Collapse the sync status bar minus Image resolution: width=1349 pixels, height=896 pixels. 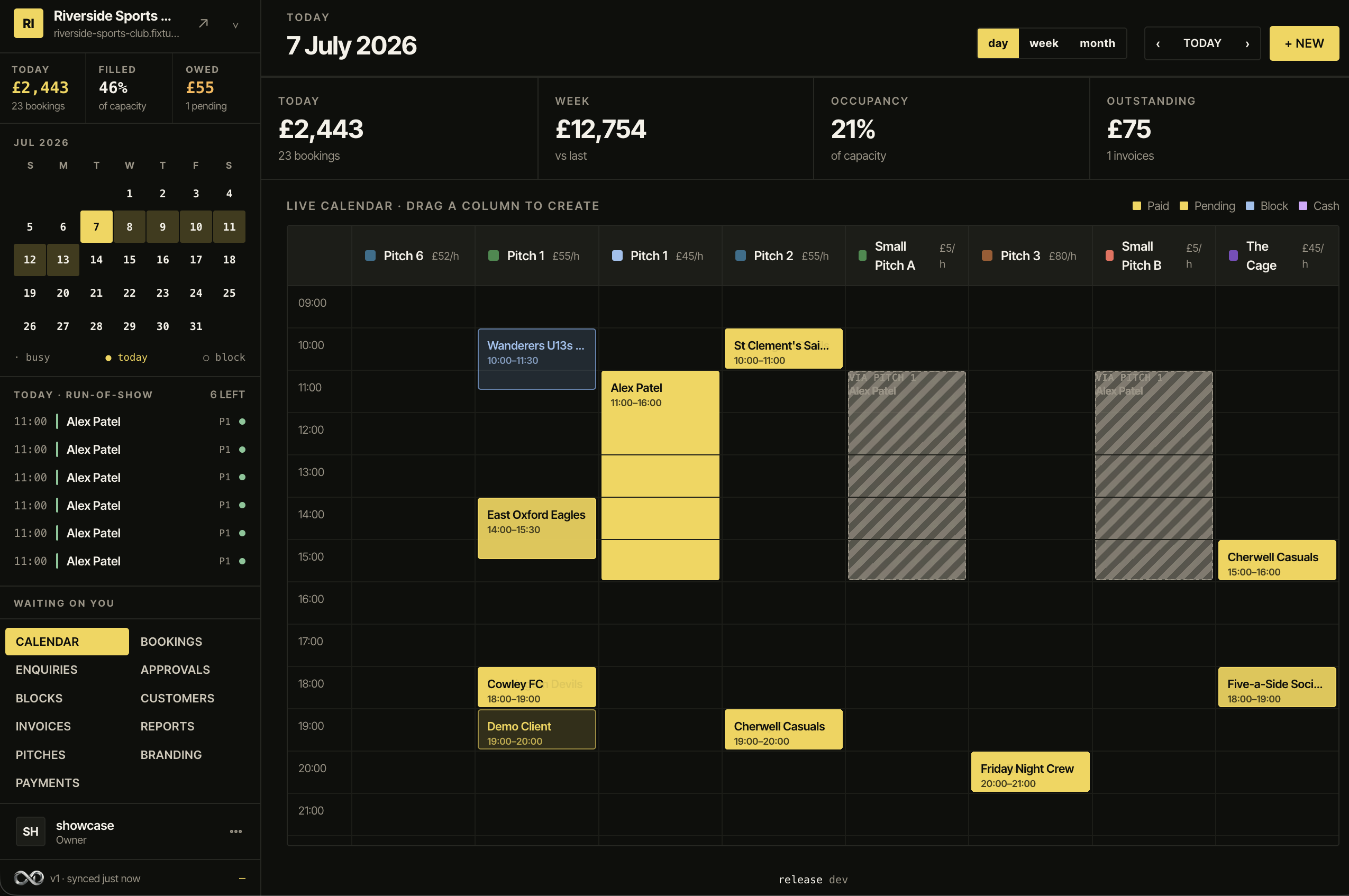[242, 879]
